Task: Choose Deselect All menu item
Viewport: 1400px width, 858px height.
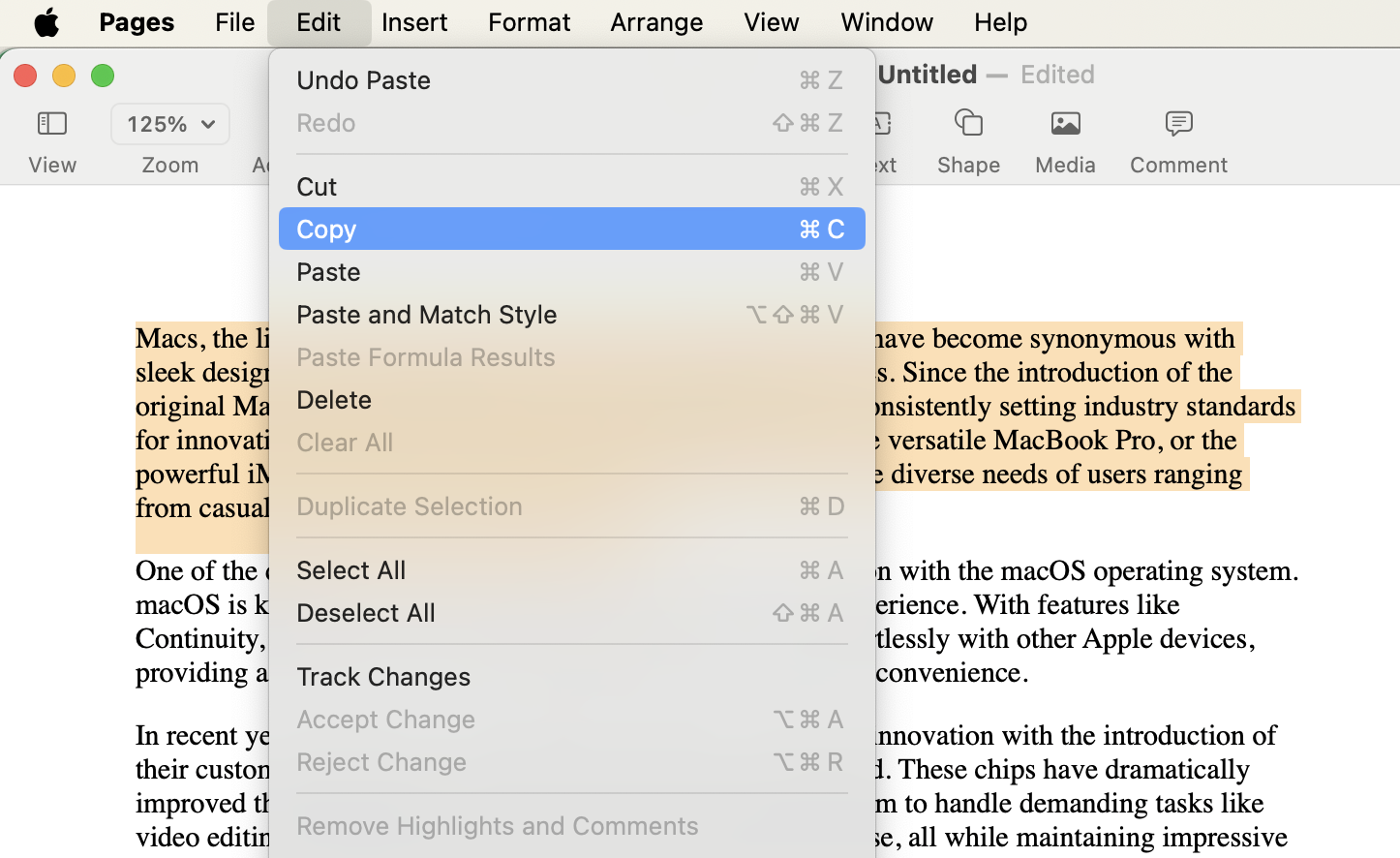Action: [x=571, y=613]
